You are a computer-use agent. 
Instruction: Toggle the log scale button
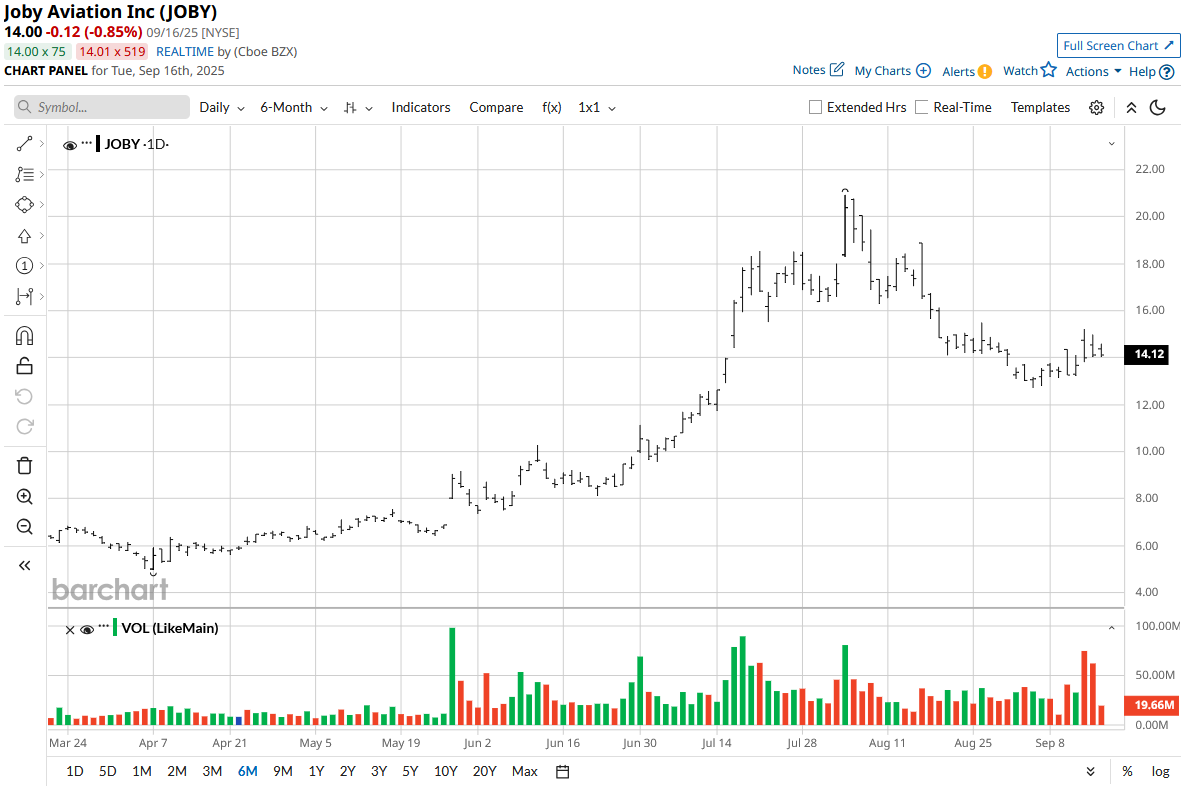[x=1160, y=772]
